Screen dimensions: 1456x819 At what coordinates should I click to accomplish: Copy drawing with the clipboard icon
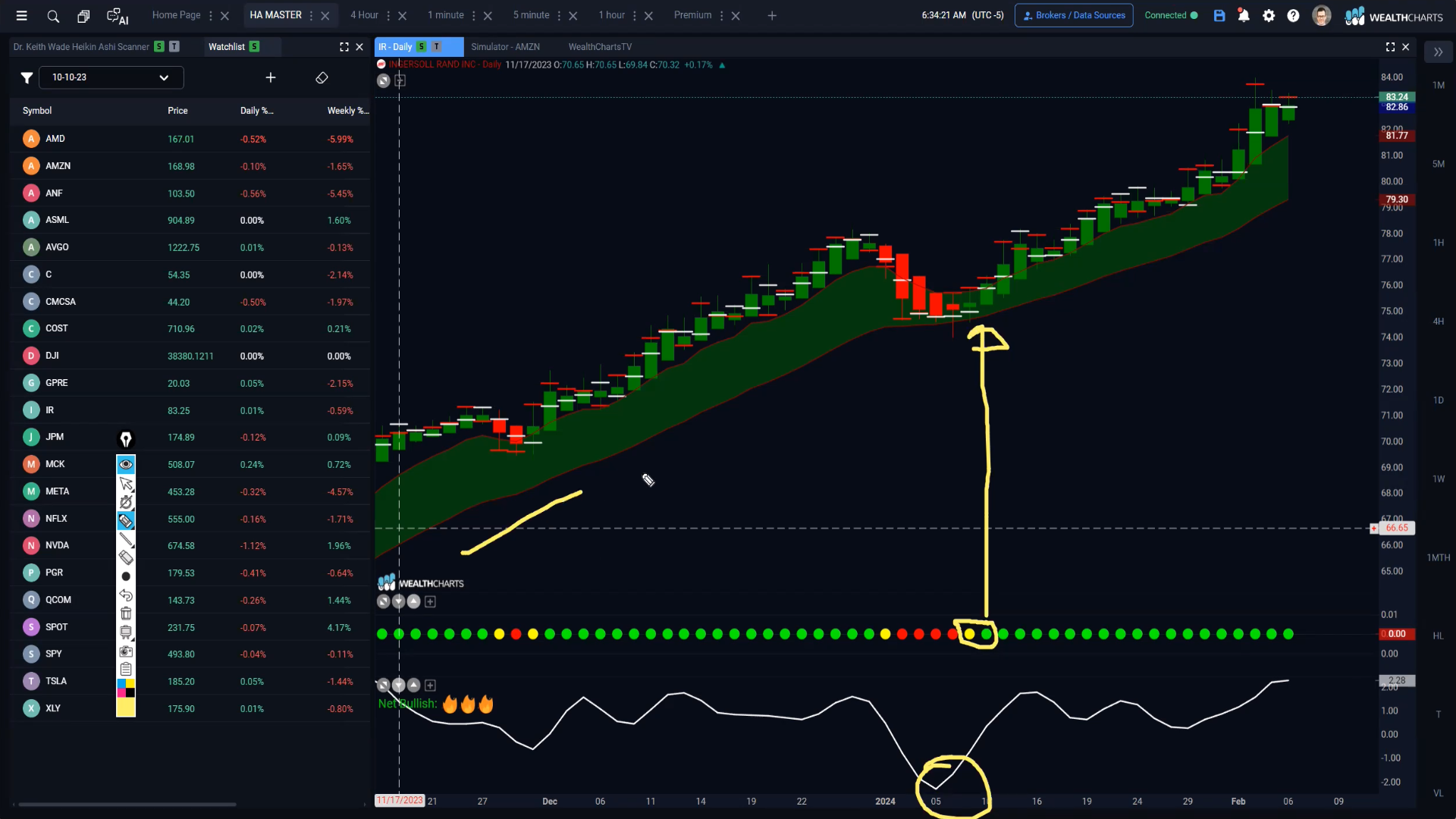click(126, 669)
